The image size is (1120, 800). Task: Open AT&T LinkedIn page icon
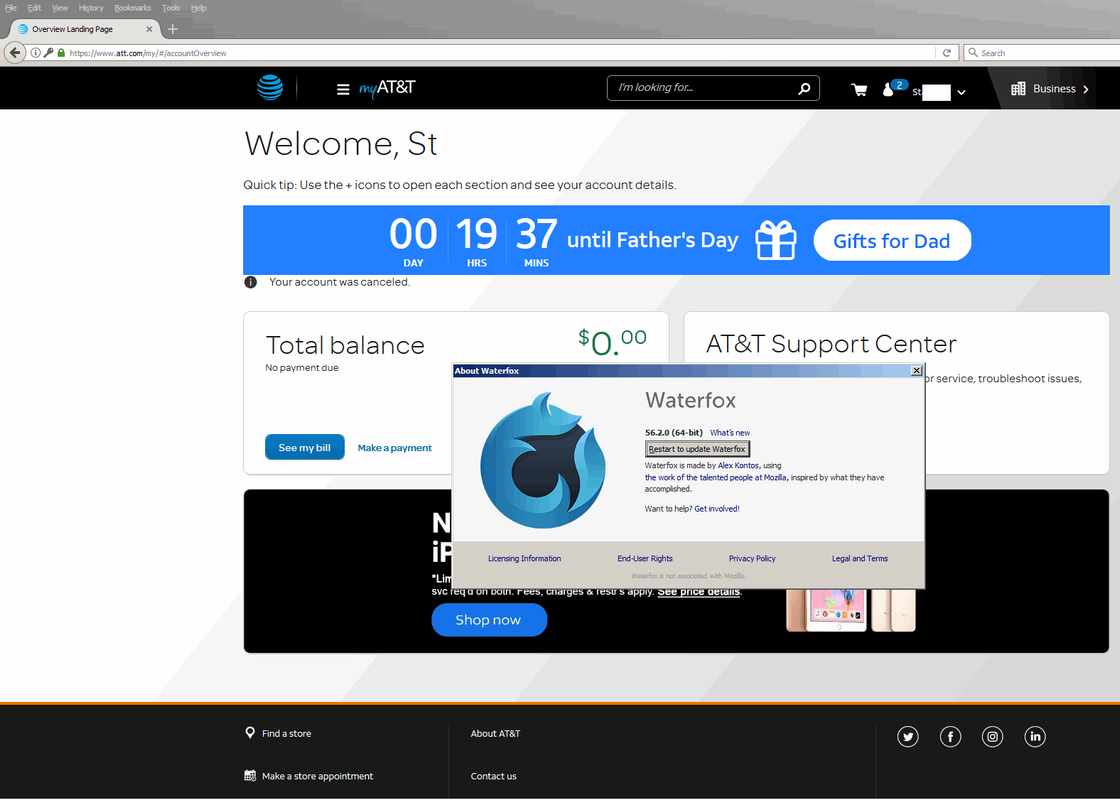point(1035,736)
